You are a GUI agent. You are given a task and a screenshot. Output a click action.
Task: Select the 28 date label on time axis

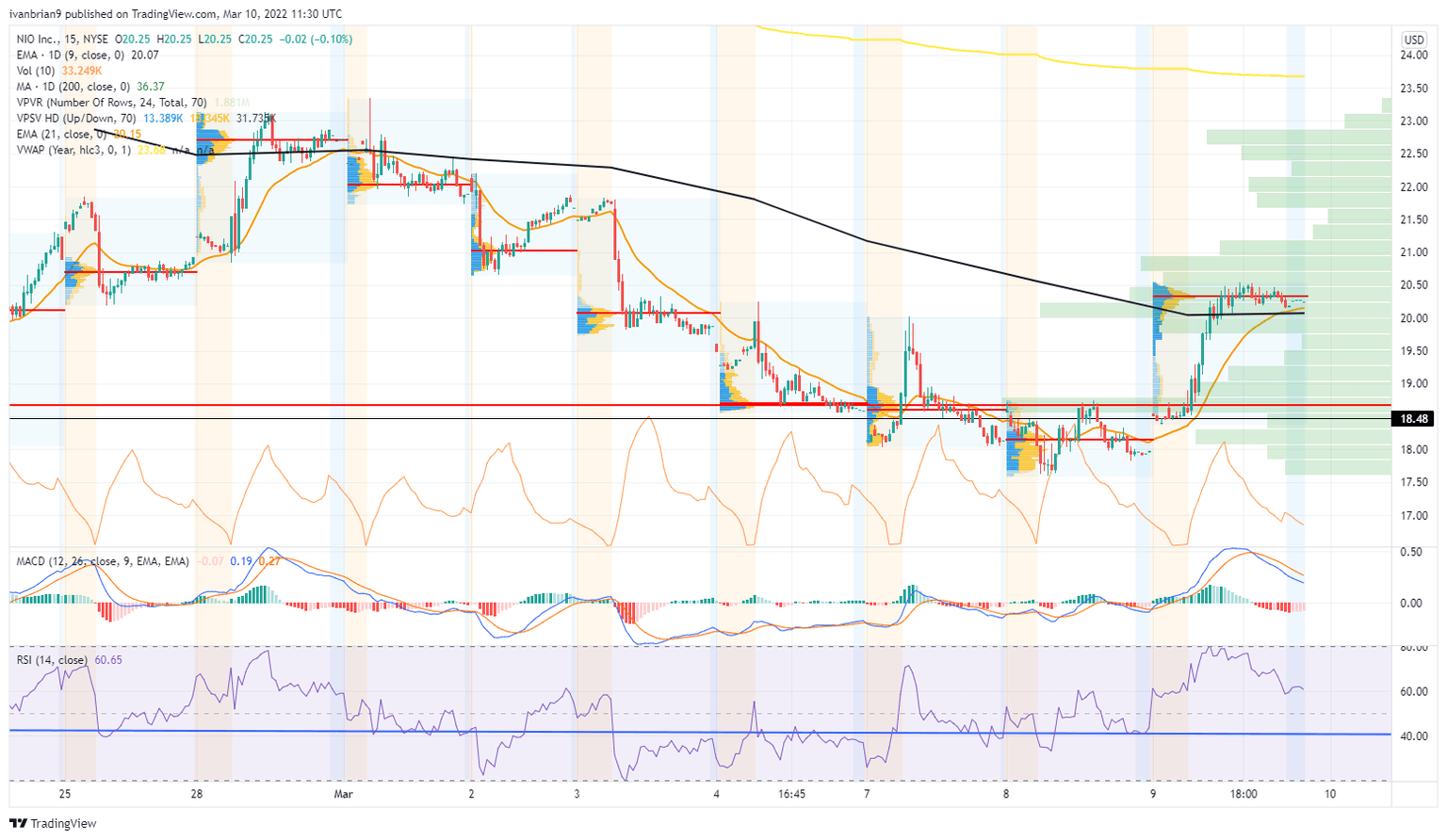197,795
